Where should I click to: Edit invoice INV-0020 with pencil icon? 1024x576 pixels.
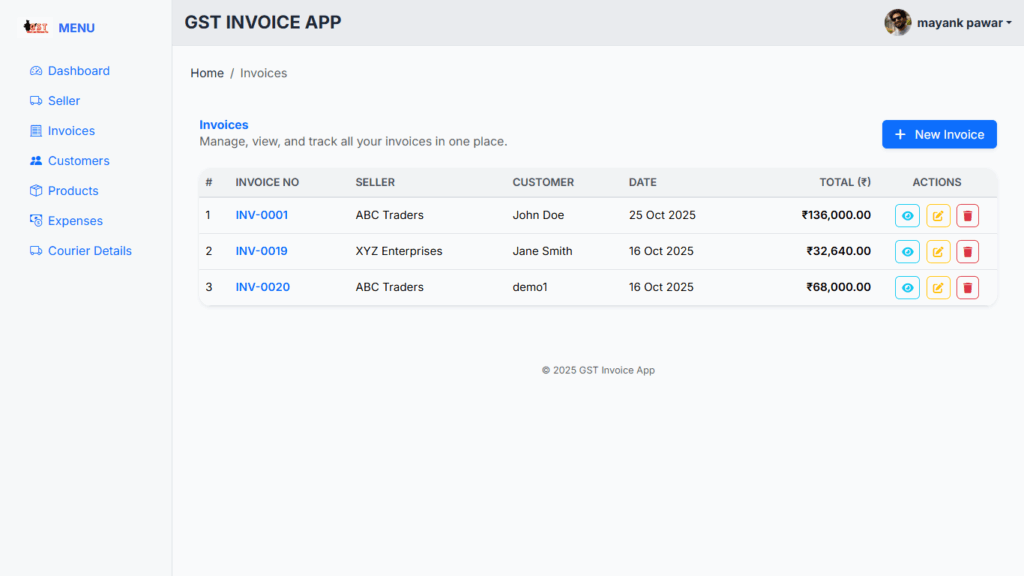point(937,288)
